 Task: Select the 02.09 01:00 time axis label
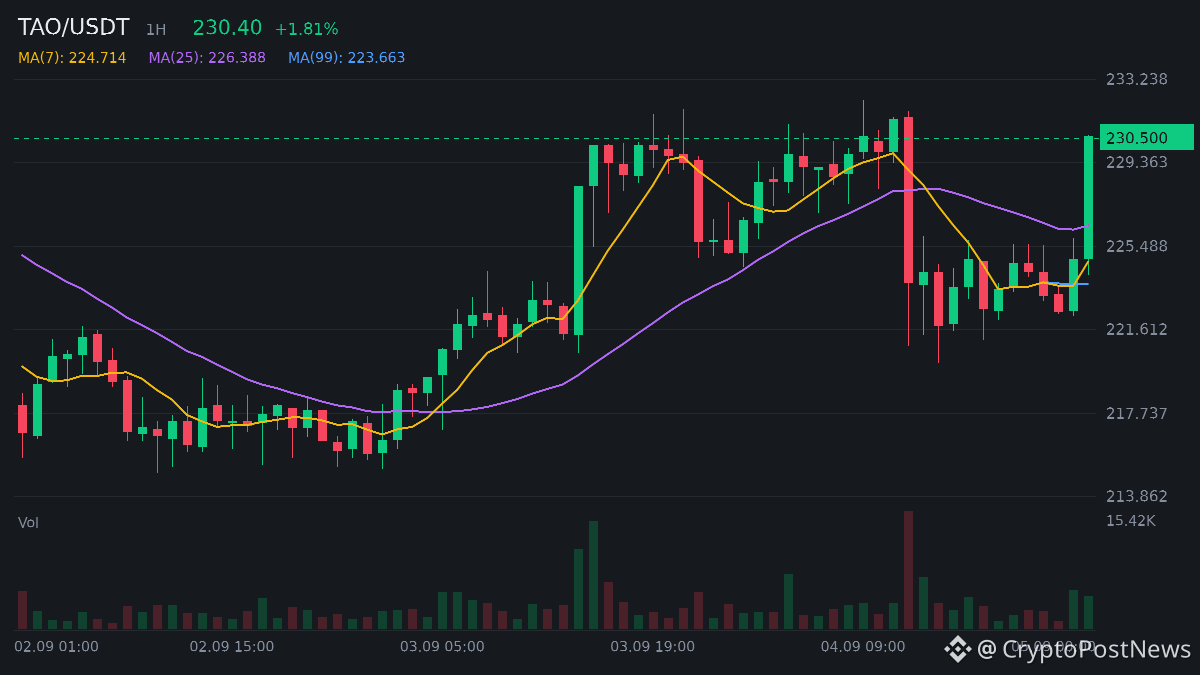pos(56,647)
